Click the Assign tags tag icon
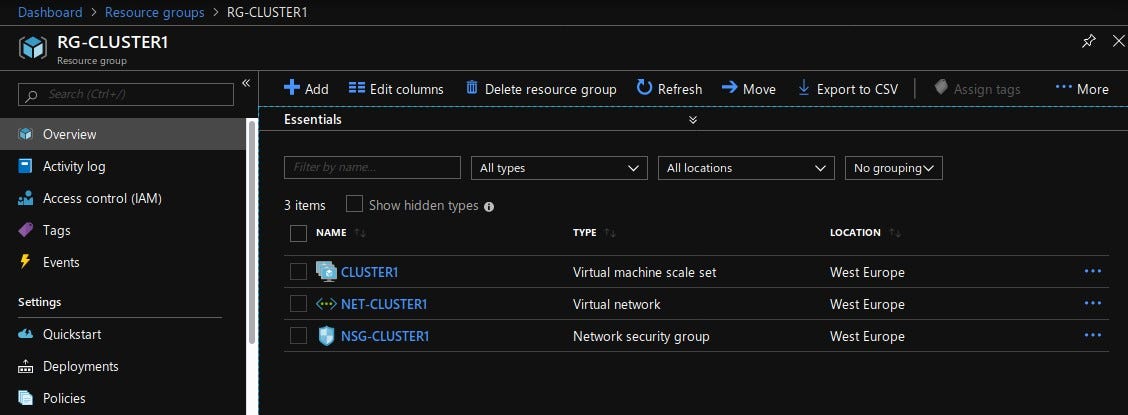This screenshot has width=1128, height=415. pos(941,88)
